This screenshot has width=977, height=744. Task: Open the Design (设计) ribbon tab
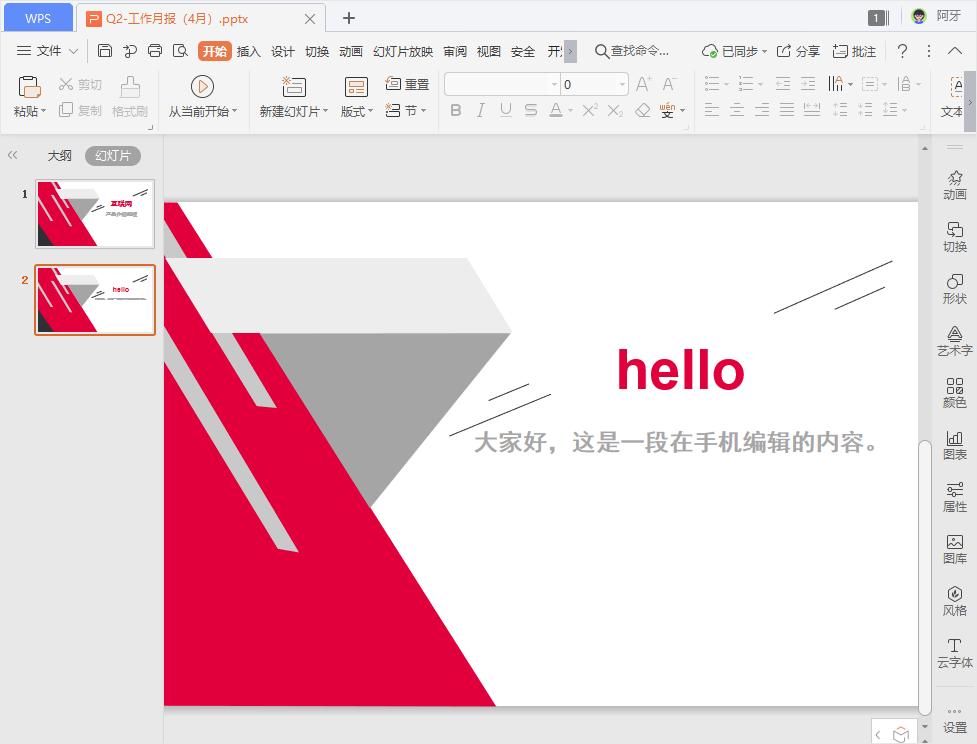[282, 51]
